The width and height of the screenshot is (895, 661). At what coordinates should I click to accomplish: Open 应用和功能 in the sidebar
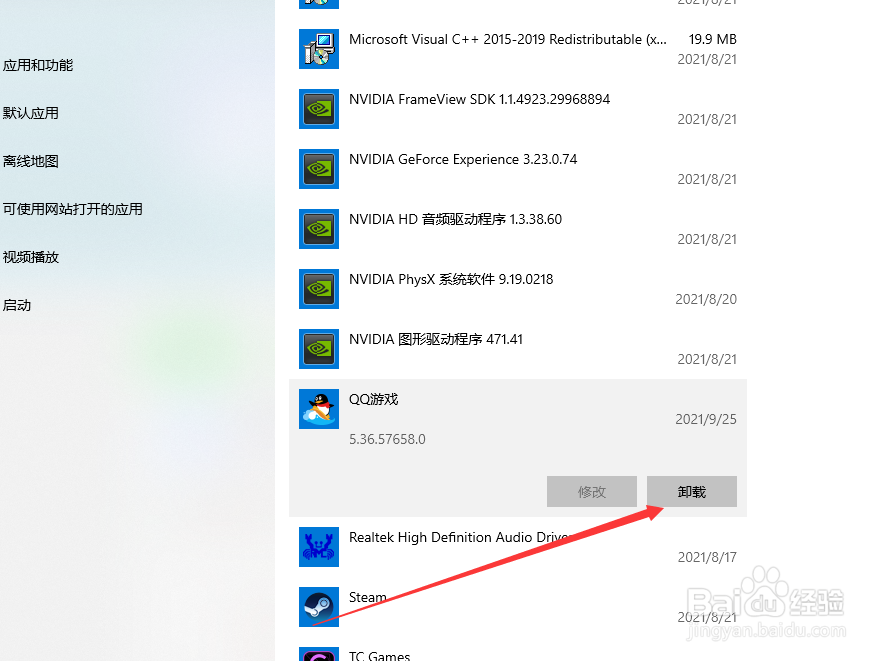[38, 65]
